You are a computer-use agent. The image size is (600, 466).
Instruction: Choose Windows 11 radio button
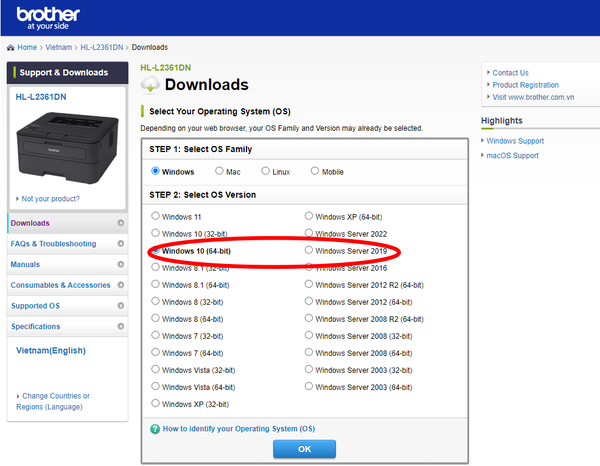(155, 216)
